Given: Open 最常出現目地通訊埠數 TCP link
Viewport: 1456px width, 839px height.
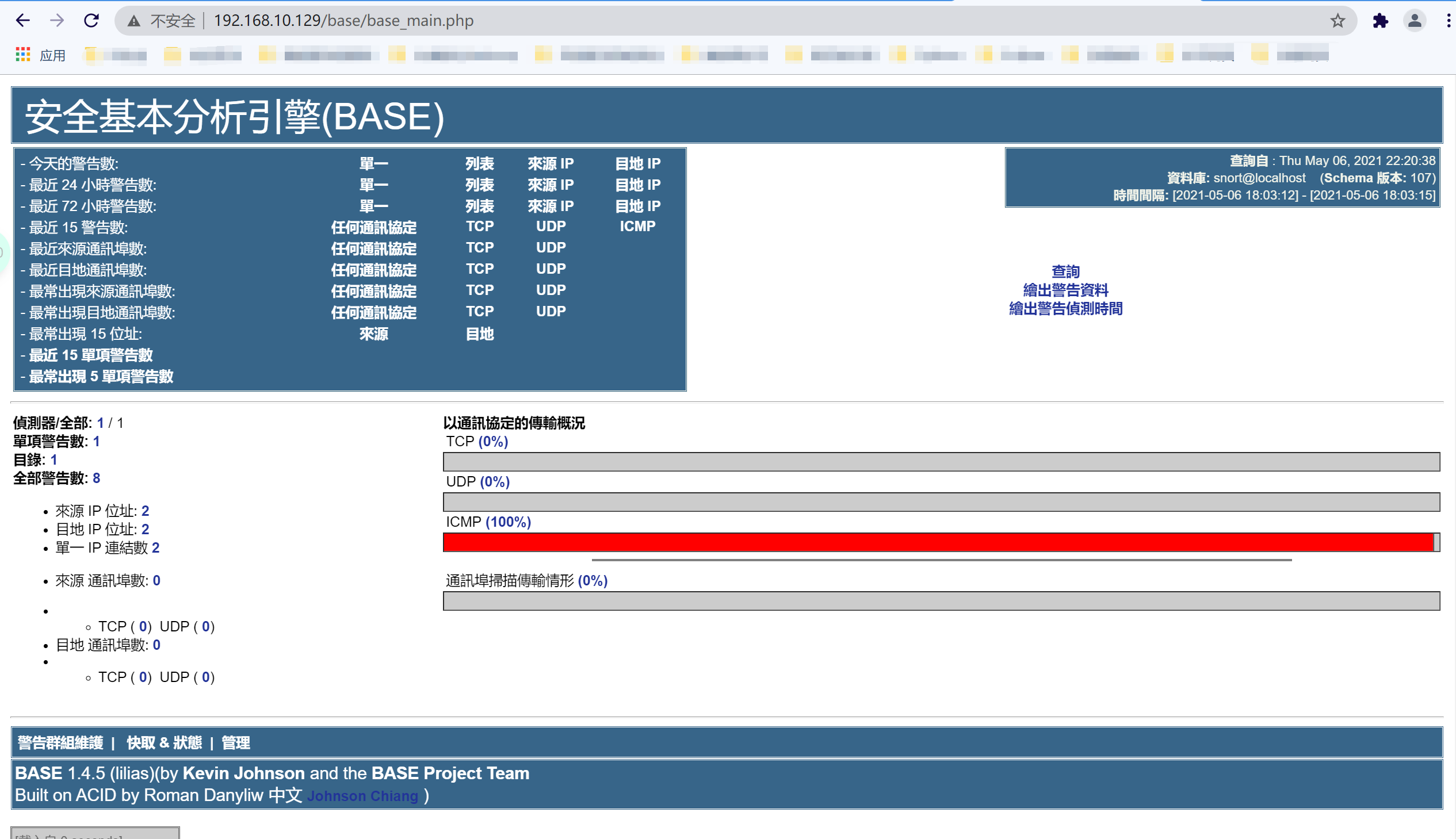Looking at the screenshot, I should coord(480,312).
